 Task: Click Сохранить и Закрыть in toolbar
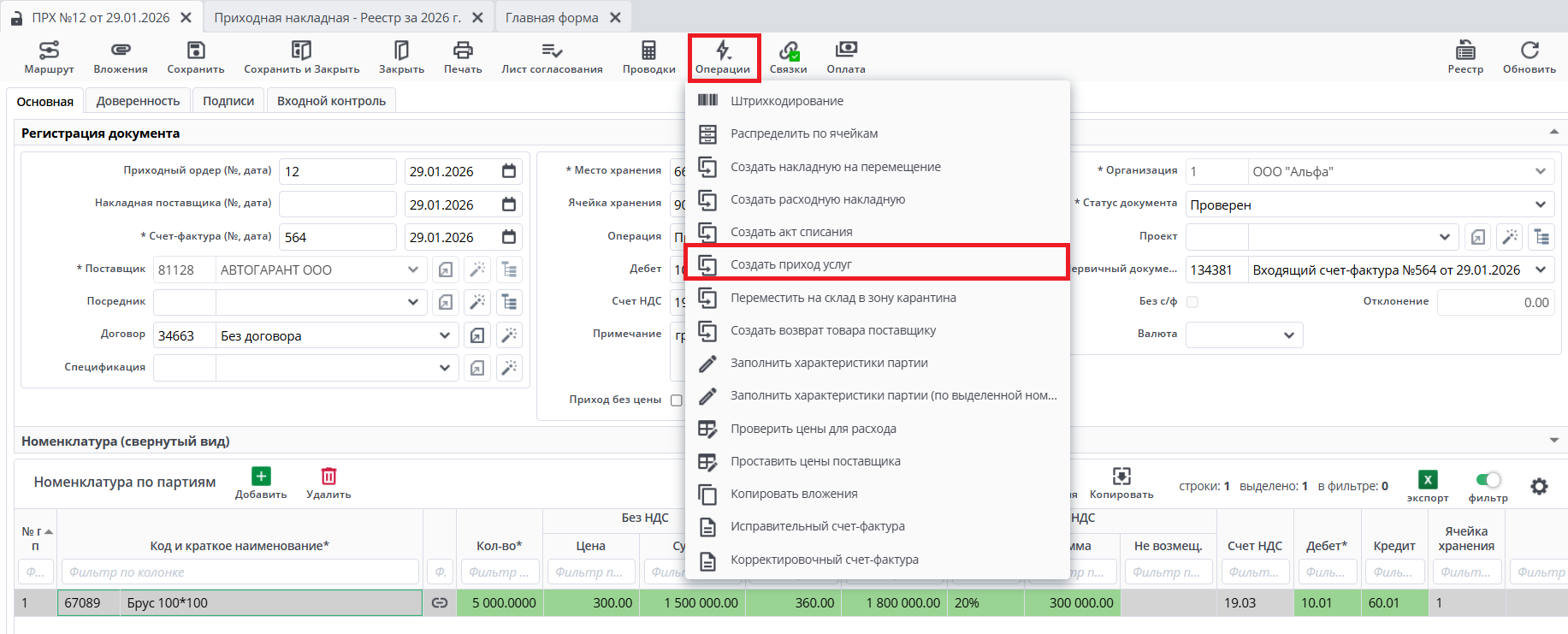click(x=301, y=57)
